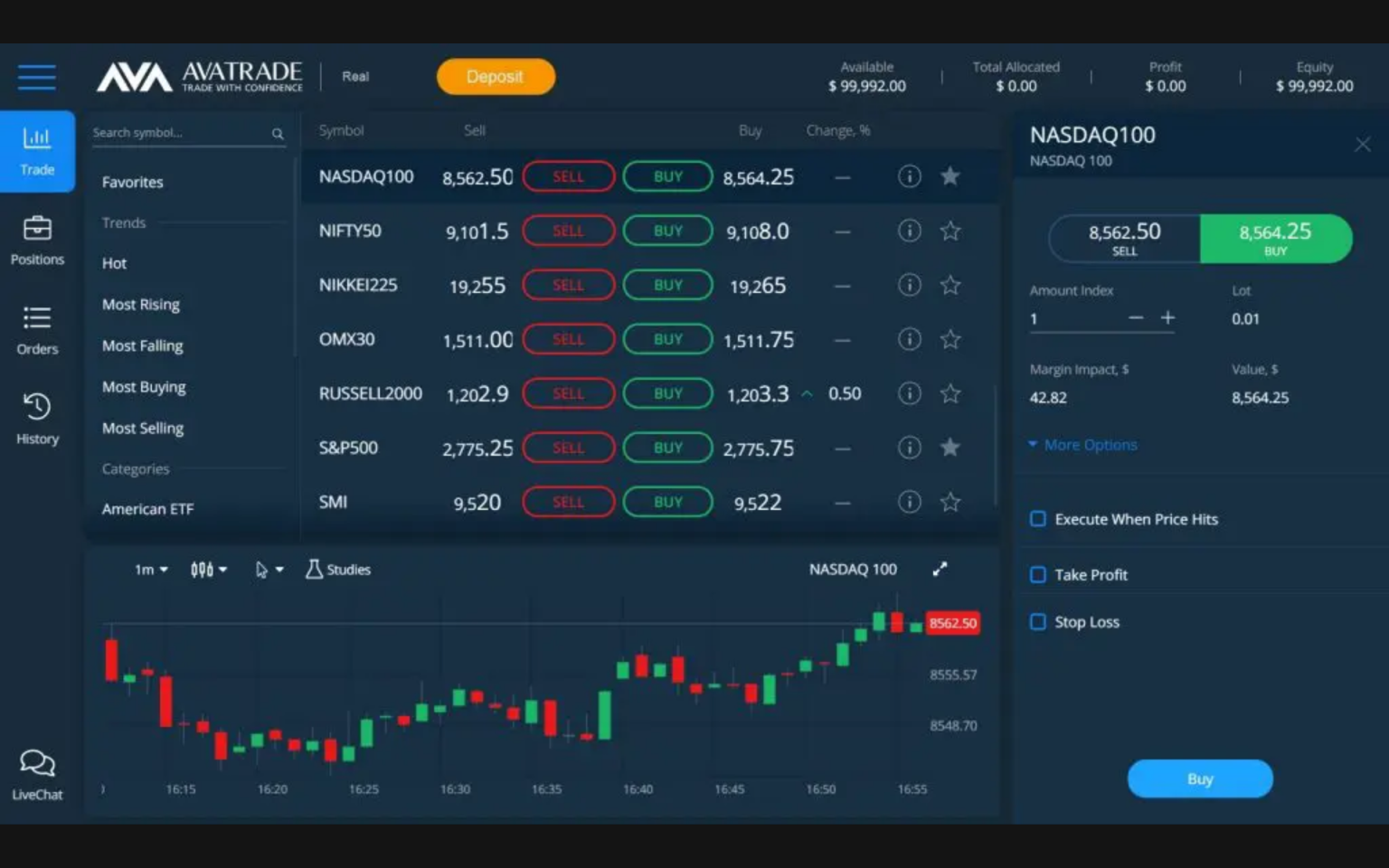Decrease amount index with minus
Viewport: 1389px width, 868px height.
click(1136, 317)
